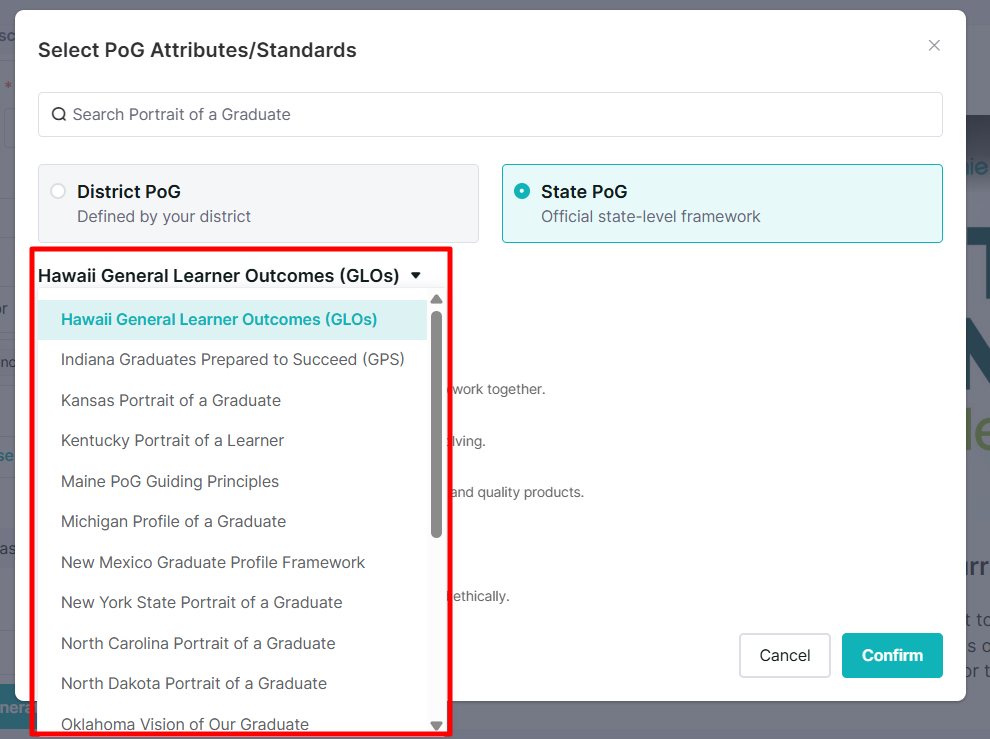Image resolution: width=990 pixels, height=739 pixels.
Task: Select the State PoG radio option
Action: (522, 191)
